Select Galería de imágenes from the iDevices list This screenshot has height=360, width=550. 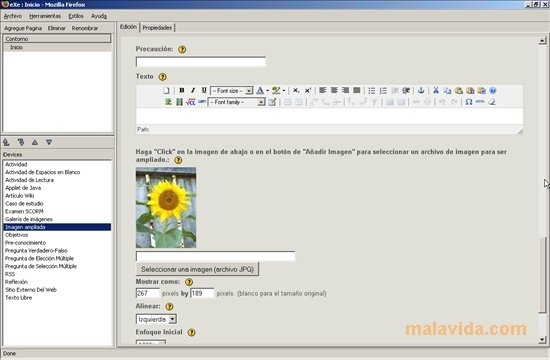(x=29, y=219)
